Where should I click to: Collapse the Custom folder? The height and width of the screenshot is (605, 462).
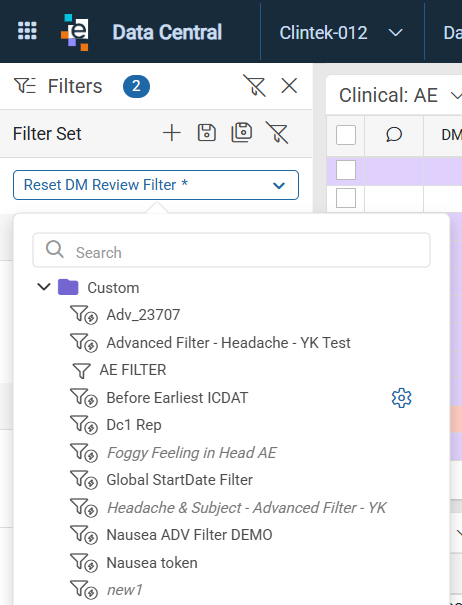[44, 287]
